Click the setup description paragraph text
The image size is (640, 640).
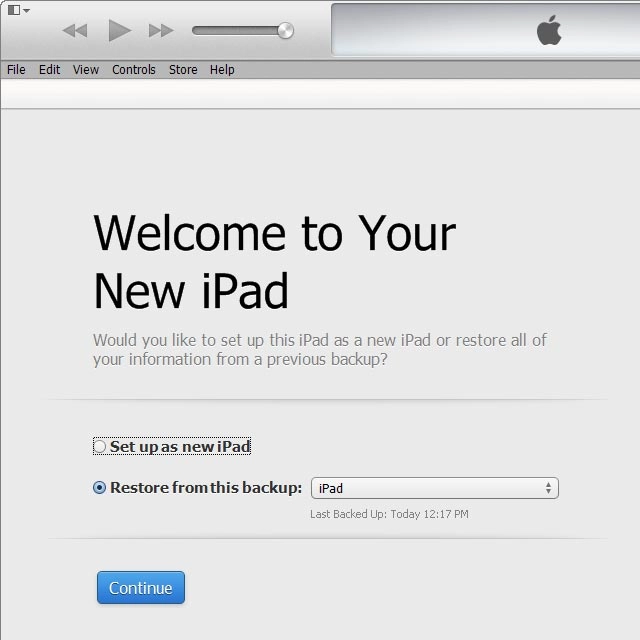320,349
